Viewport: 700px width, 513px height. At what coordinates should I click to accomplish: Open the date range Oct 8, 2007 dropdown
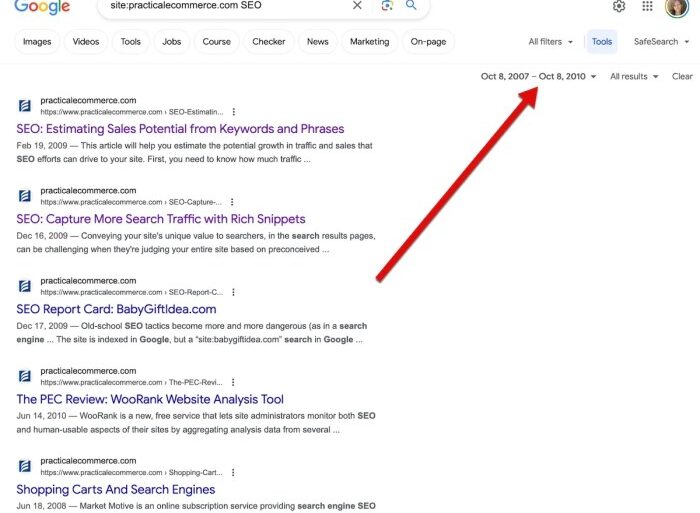click(538, 76)
